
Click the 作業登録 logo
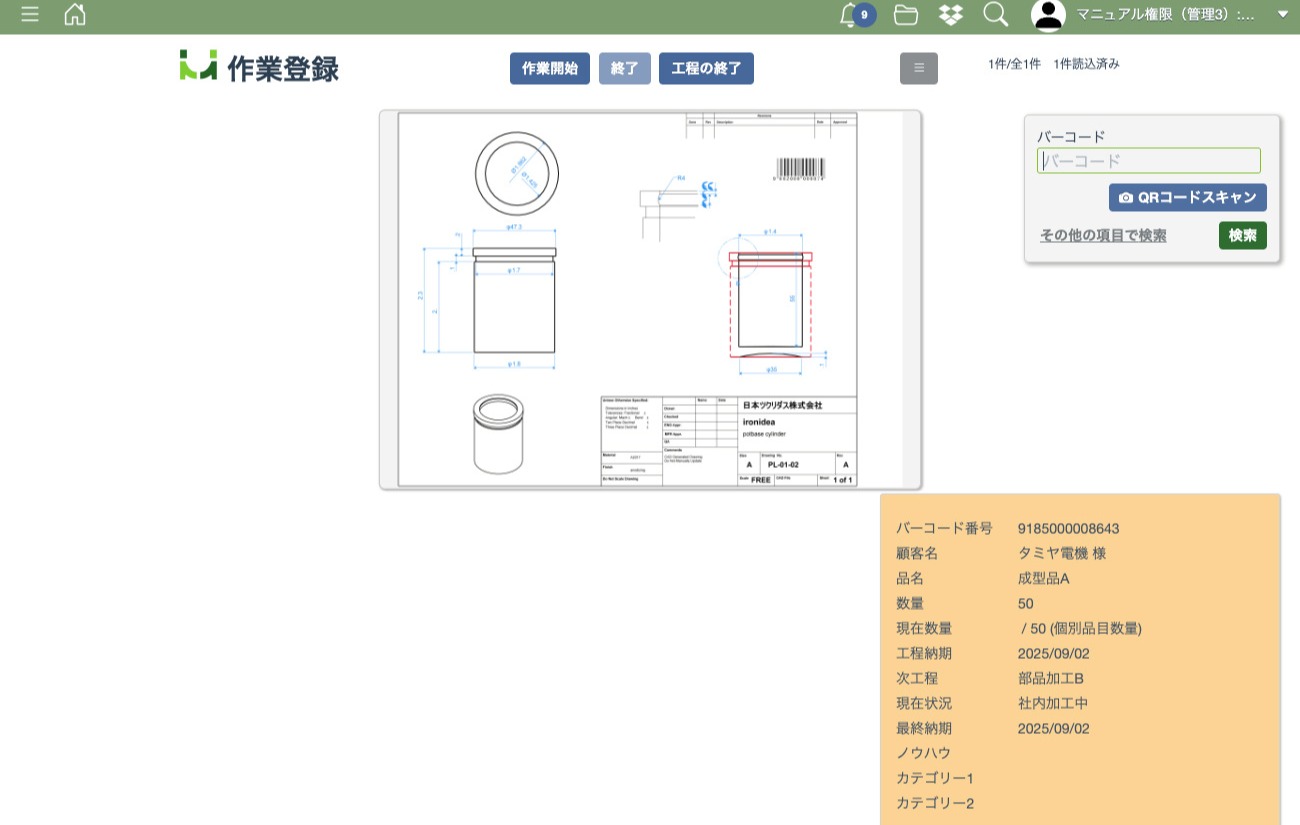coord(259,67)
